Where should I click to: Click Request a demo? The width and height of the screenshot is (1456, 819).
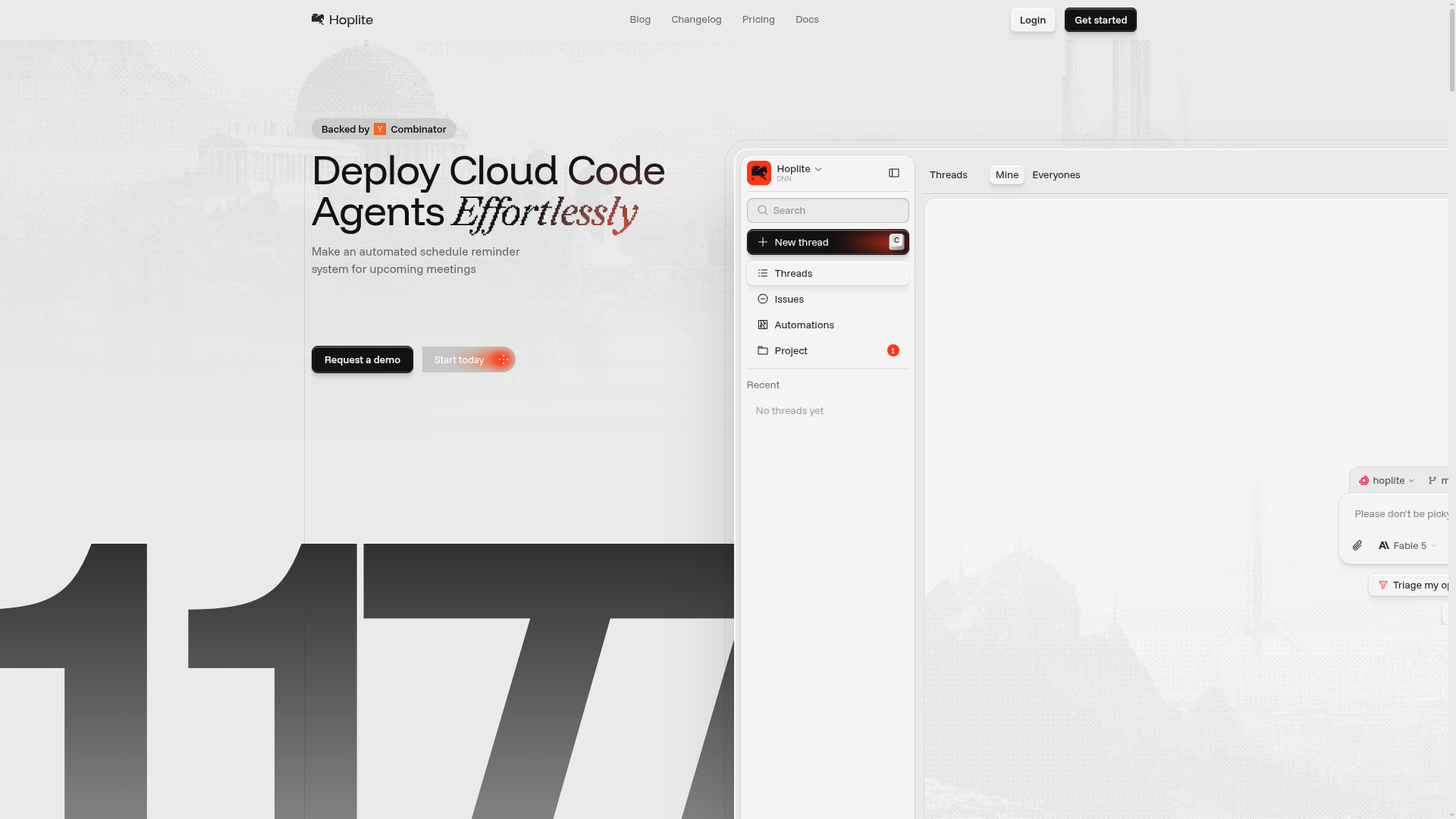pos(362,359)
